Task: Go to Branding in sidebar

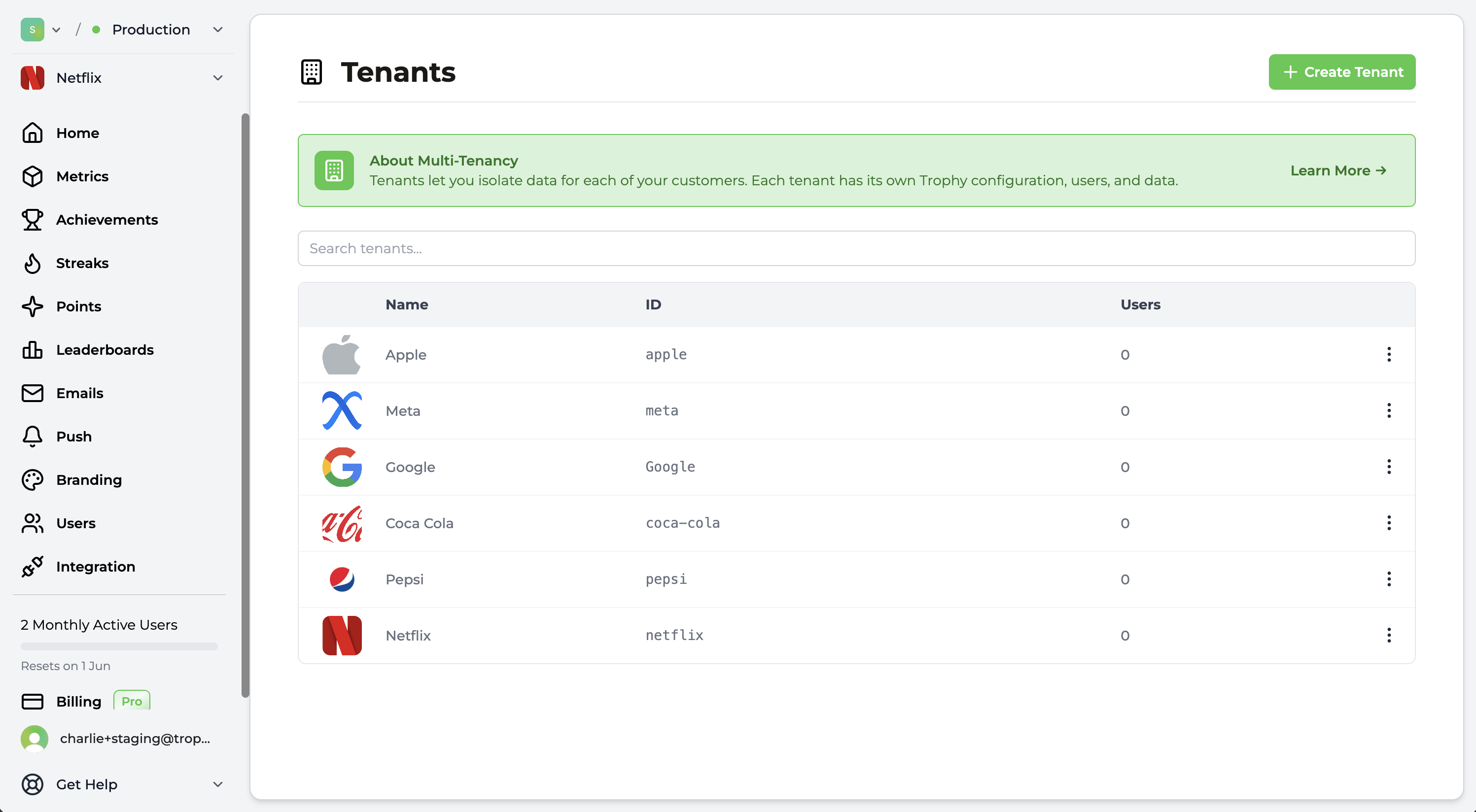Action: pyautogui.click(x=89, y=480)
